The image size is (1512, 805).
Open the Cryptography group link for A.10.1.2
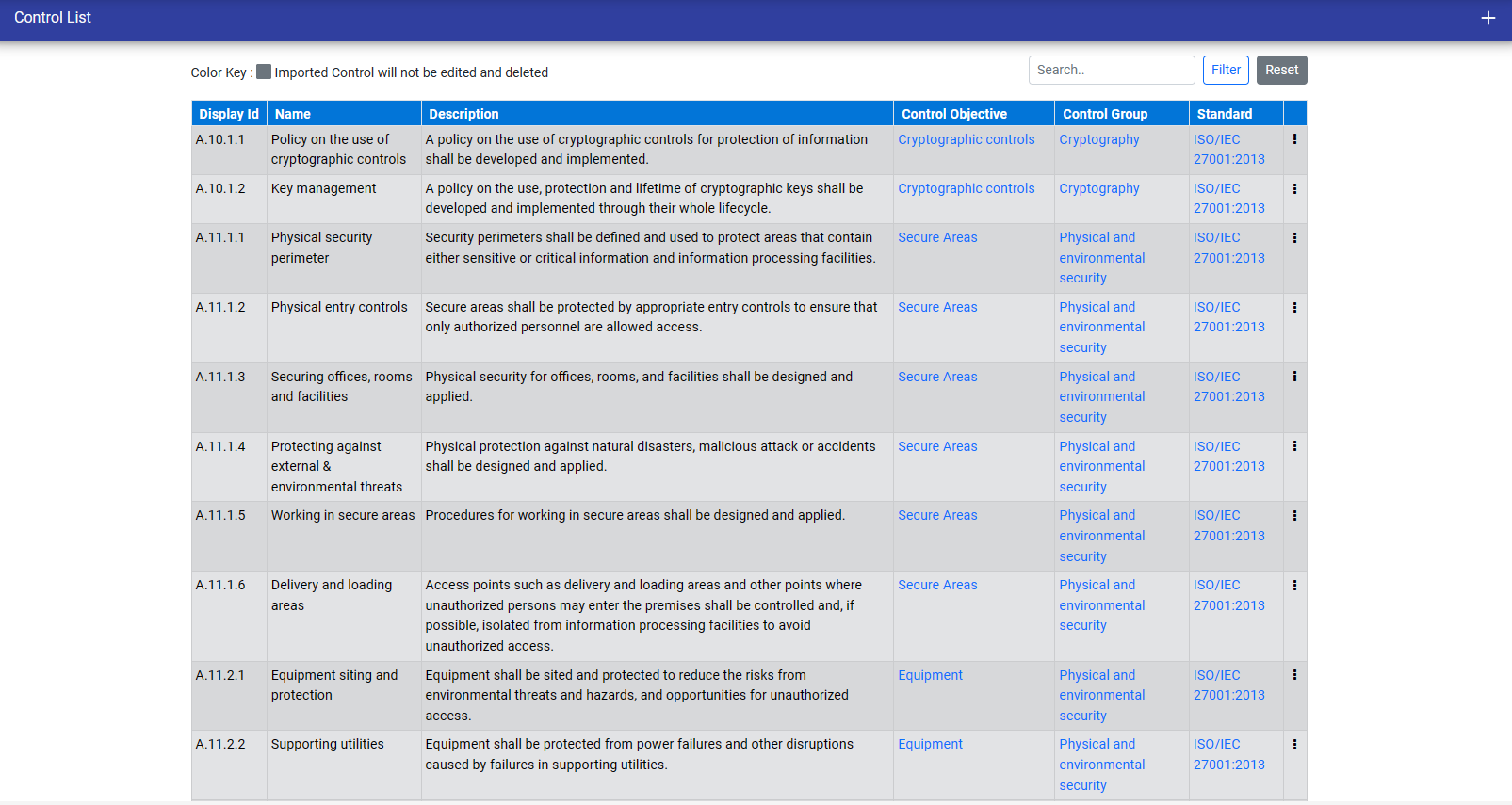1098,188
